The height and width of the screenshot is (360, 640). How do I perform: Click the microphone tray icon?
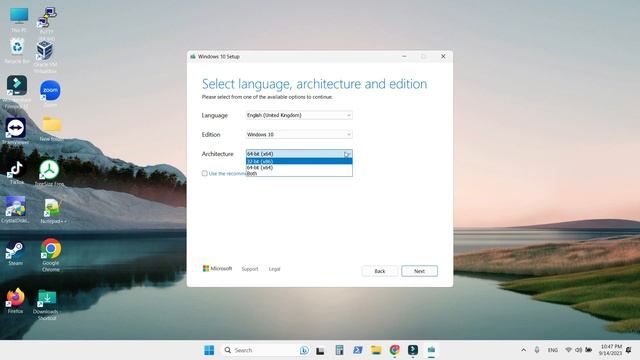[x=537, y=350]
